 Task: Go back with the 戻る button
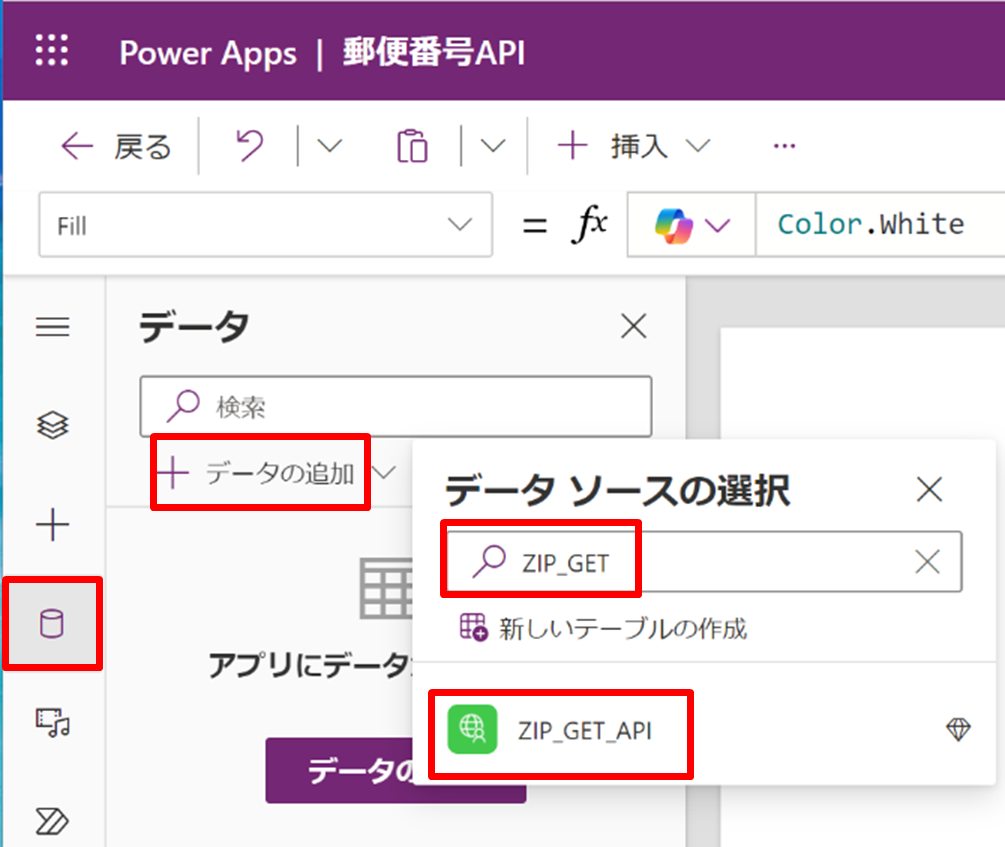tap(116, 147)
